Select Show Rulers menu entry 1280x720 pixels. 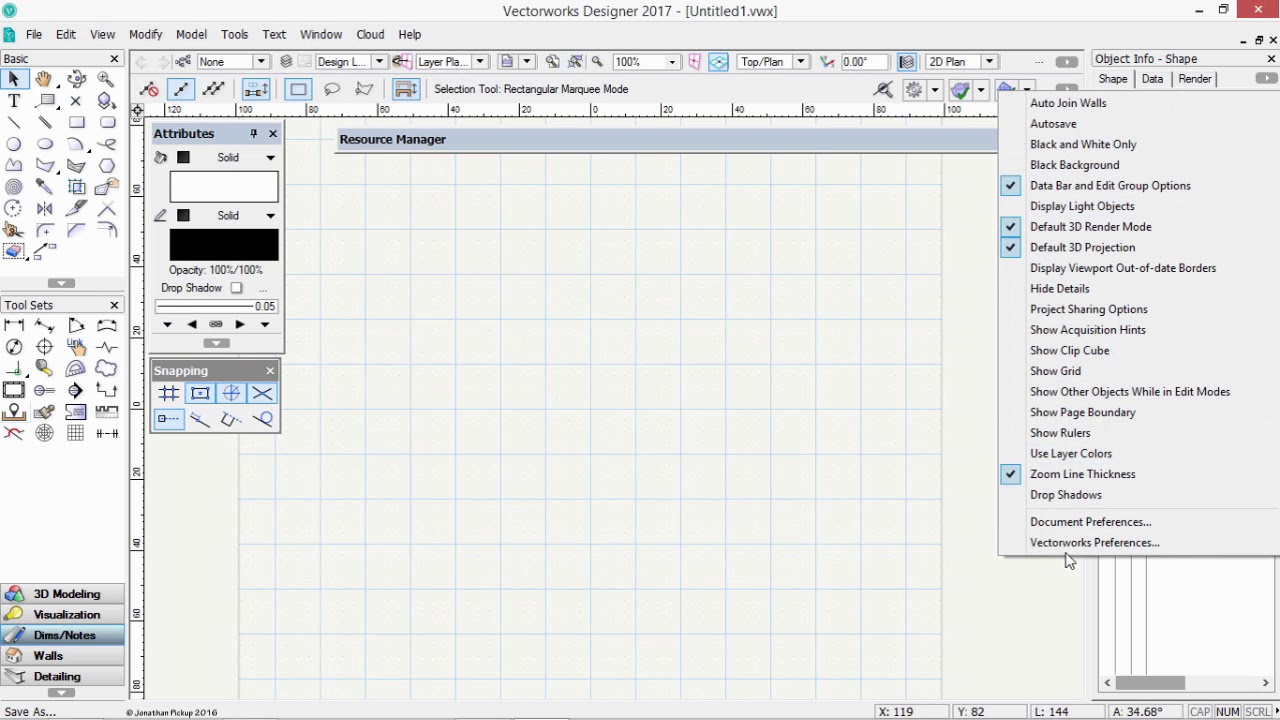pos(1060,433)
